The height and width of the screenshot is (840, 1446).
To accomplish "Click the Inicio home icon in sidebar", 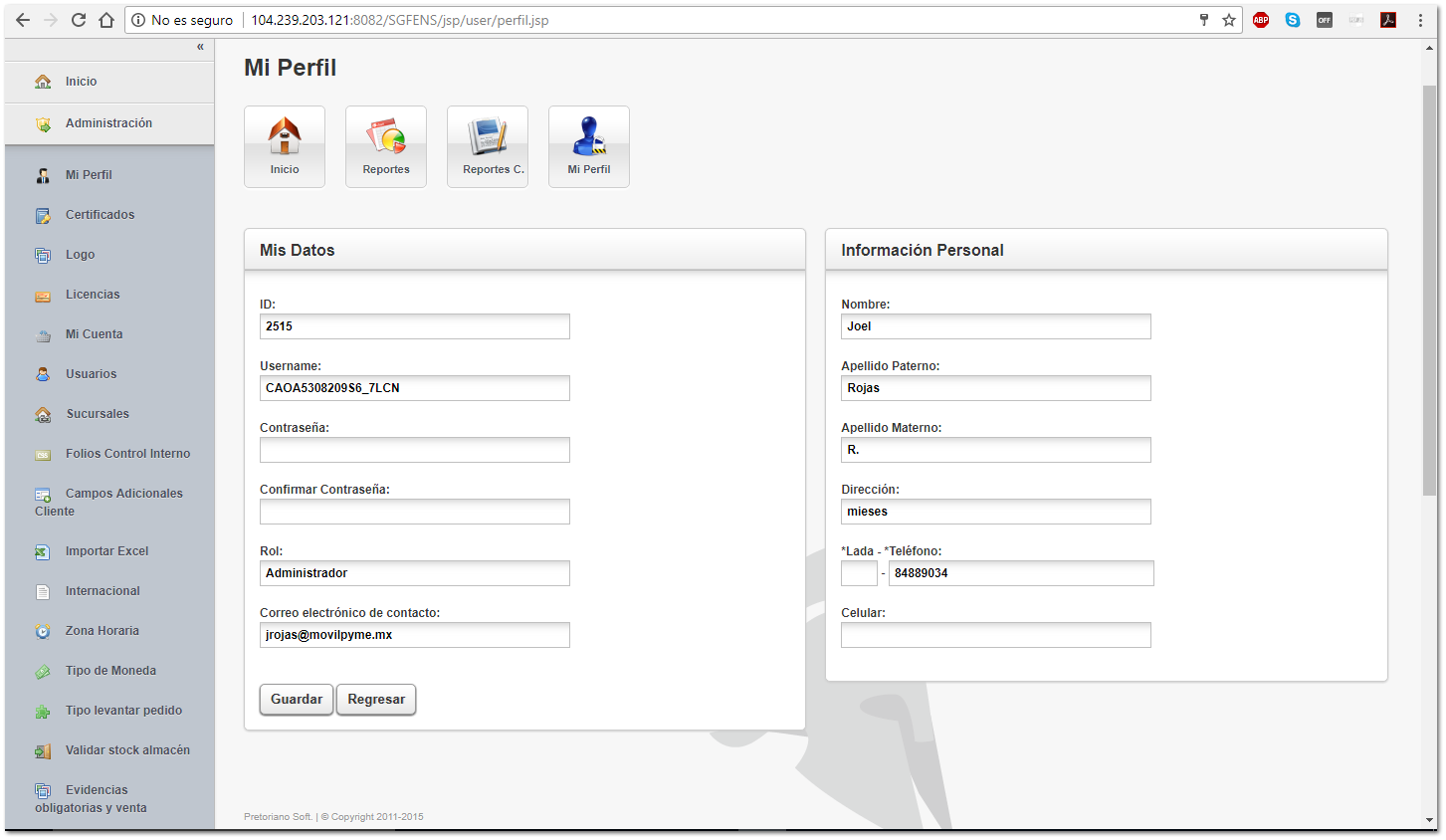I will 43,82.
